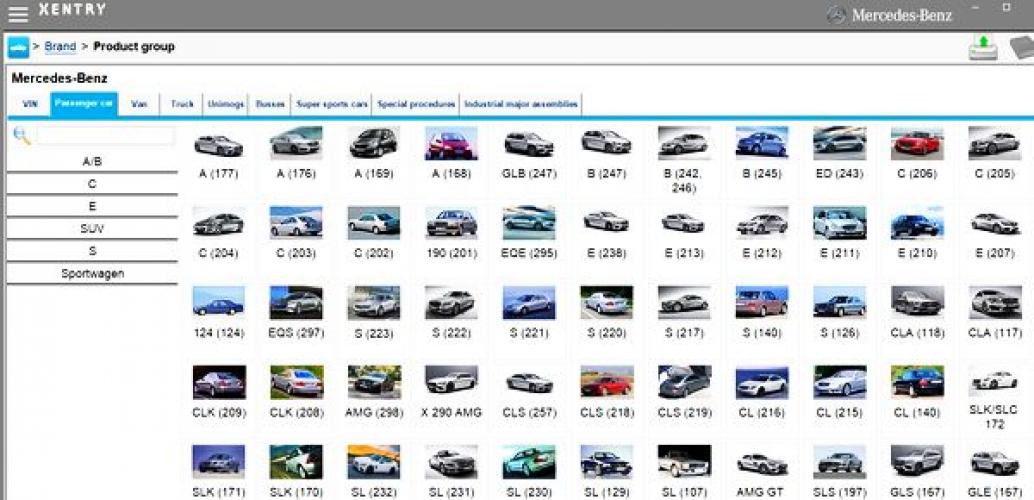Pick the S (220) model
The height and width of the screenshot is (500, 1034).
tap(607, 303)
